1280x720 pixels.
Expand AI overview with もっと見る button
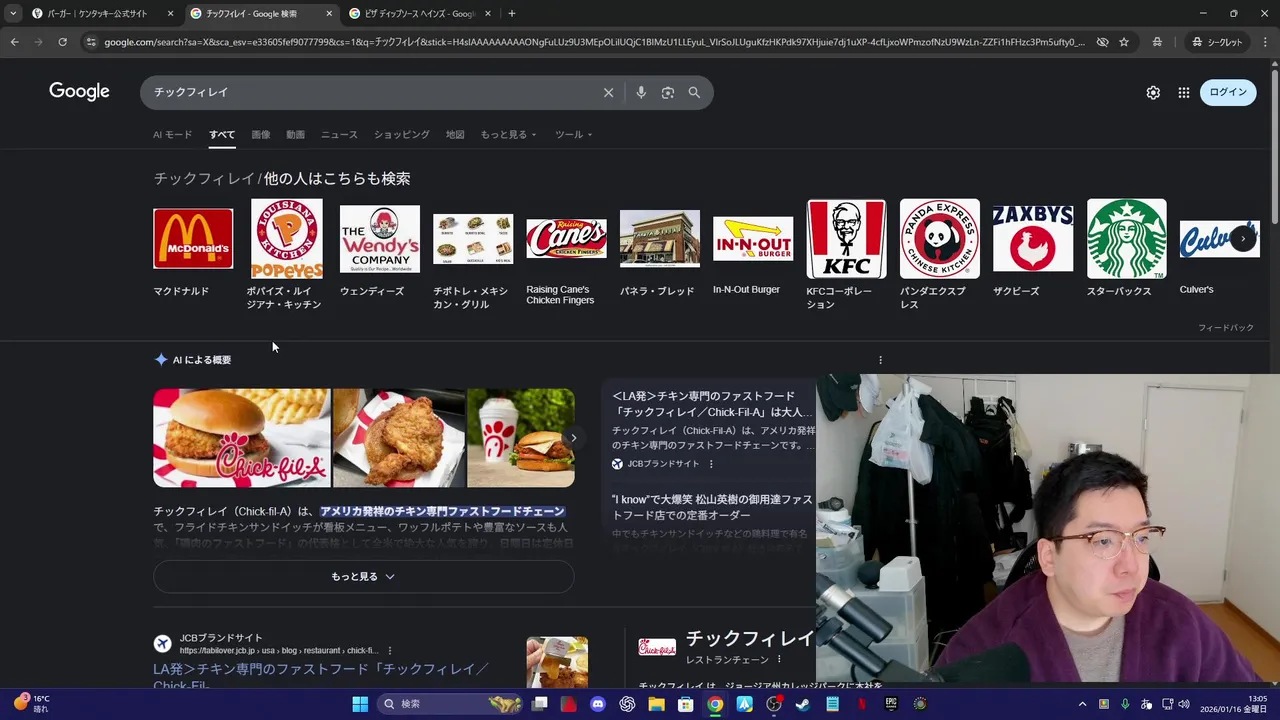click(363, 576)
